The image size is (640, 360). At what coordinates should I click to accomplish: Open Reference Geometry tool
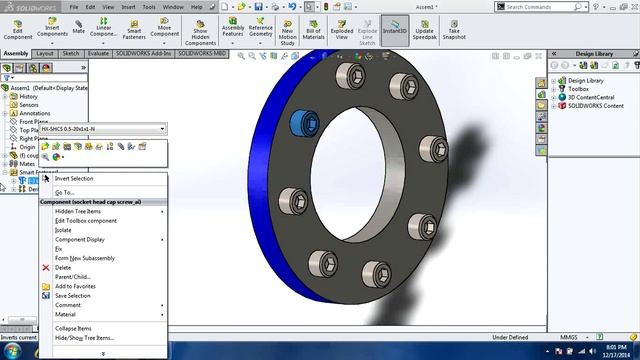coord(260,28)
